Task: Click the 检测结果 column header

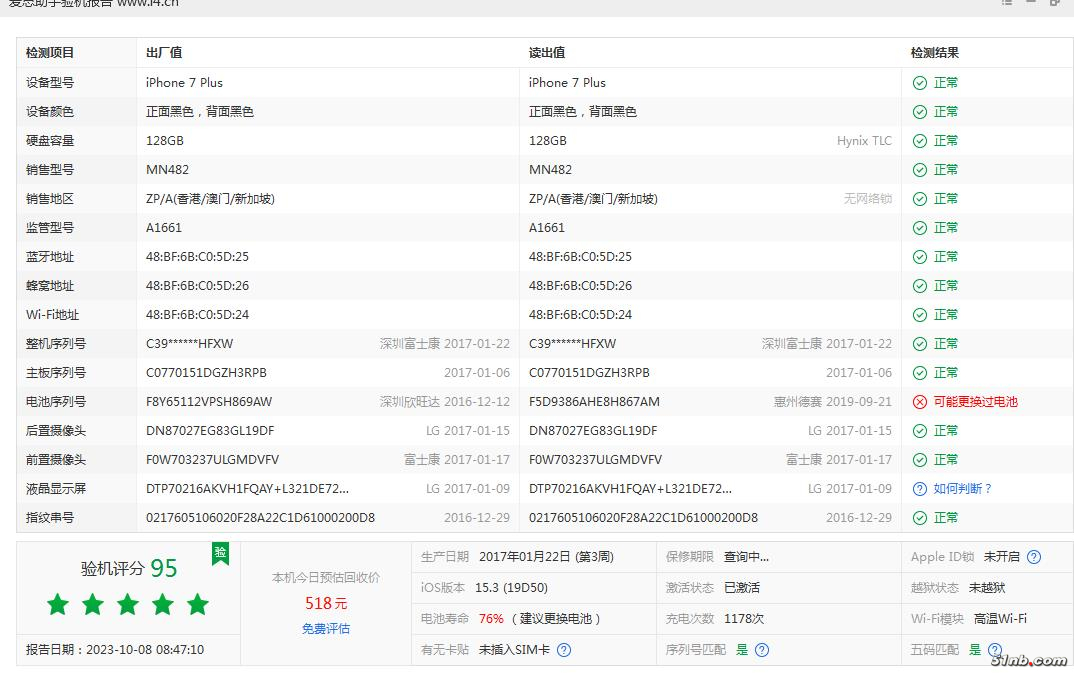Action: tap(934, 53)
